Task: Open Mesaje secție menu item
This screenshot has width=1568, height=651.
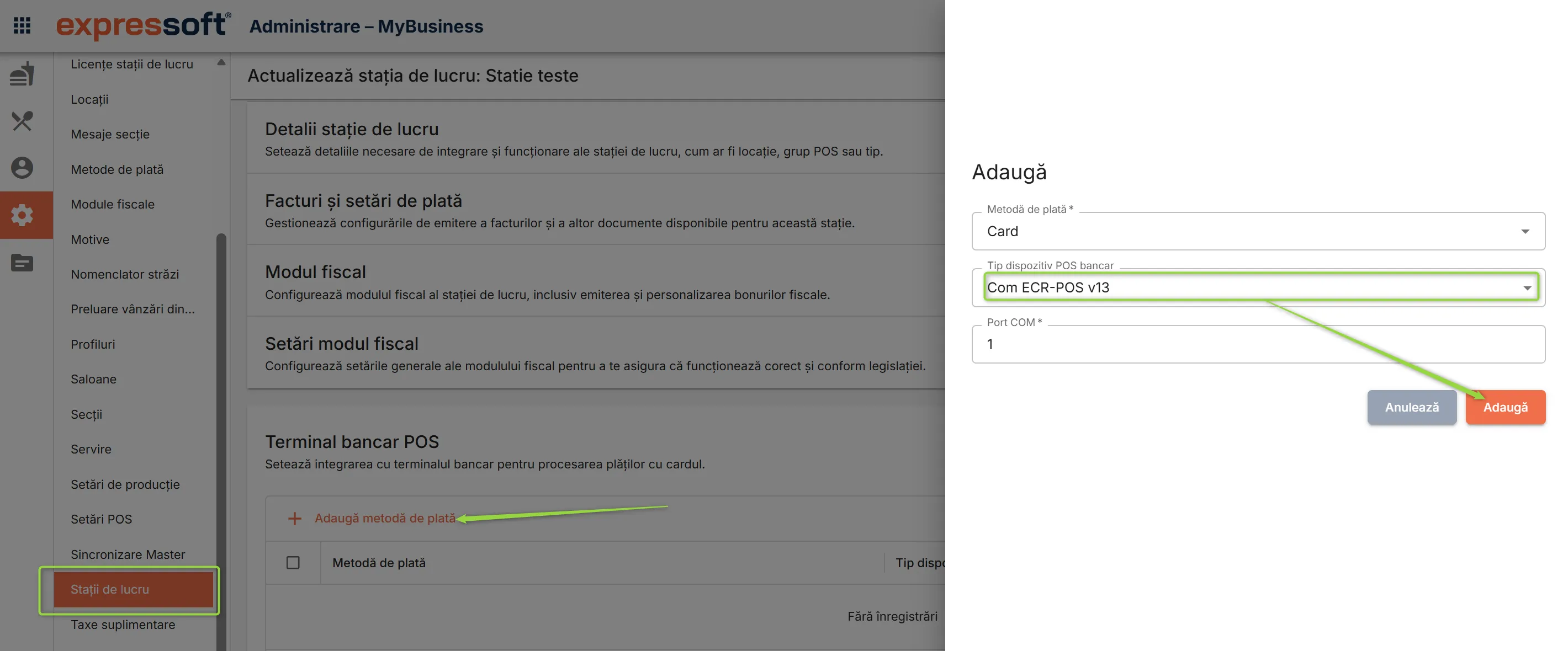Action: [x=109, y=134]
